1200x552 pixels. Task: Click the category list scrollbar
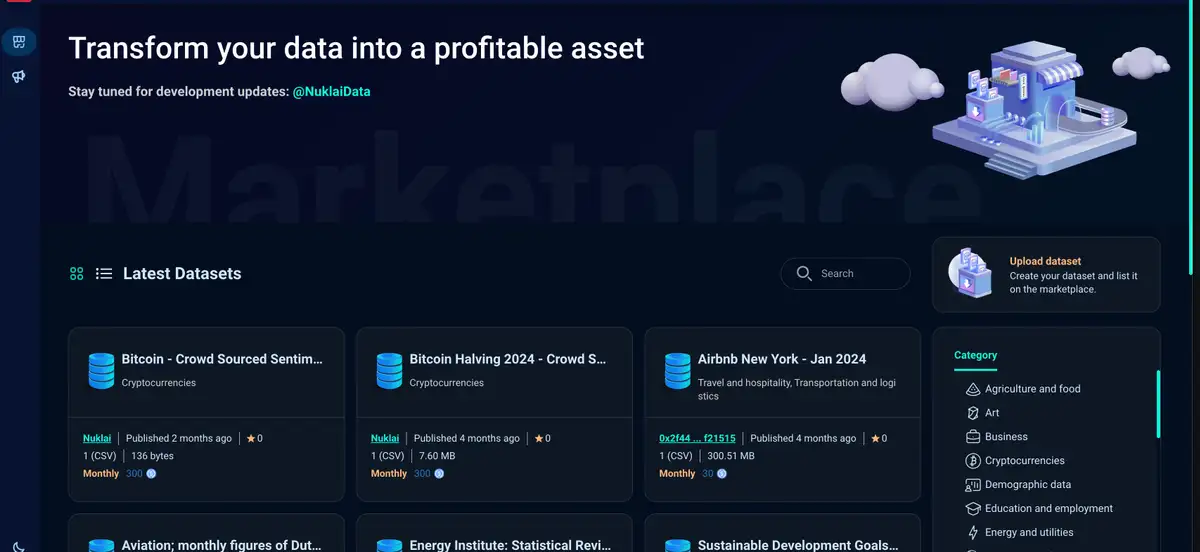pyautogui.click(x=1158, y=405)
